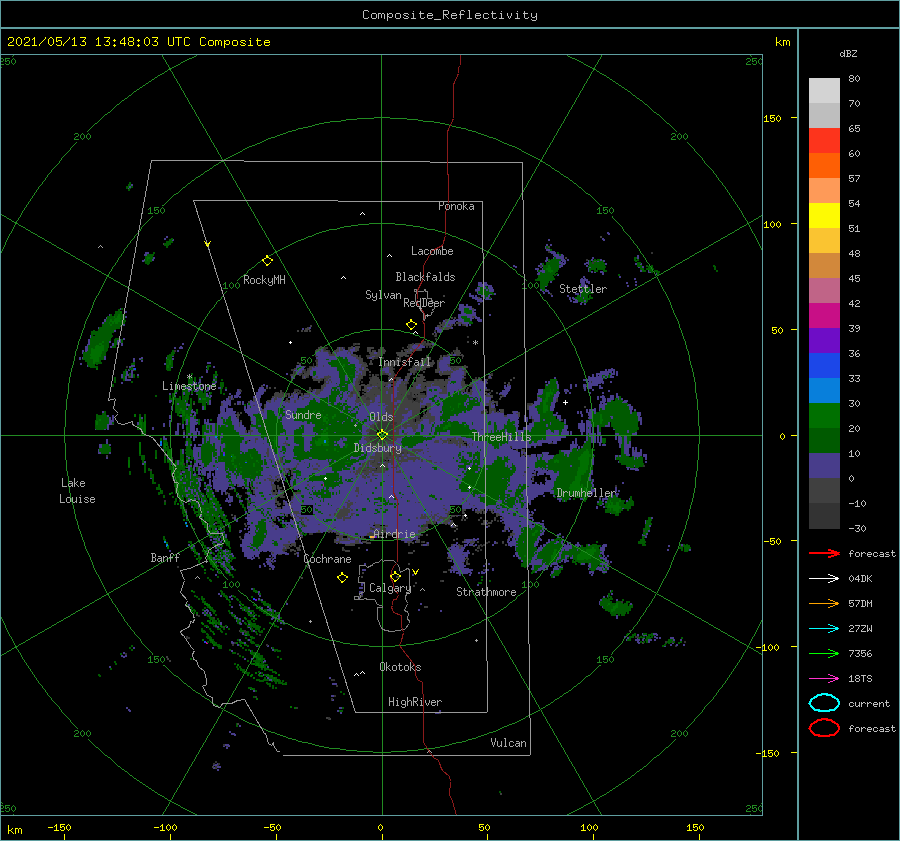Click the red forecast ellipse icon
Viewport: 900px width, 841px height.
824,728
